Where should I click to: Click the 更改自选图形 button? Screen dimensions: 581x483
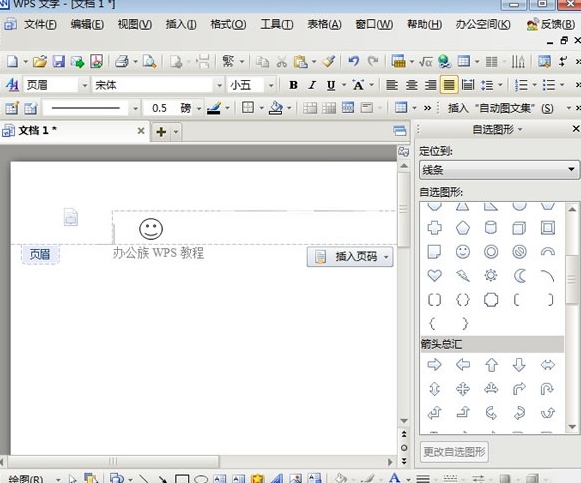(454, 452)
